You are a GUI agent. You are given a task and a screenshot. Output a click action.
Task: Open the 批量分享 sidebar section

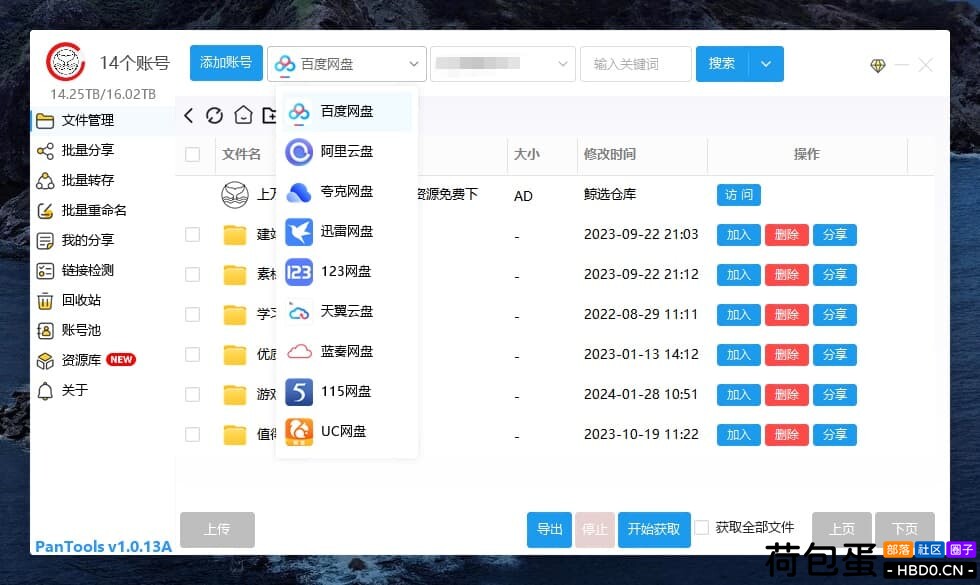pyautogui.click(x=102, y=150)
